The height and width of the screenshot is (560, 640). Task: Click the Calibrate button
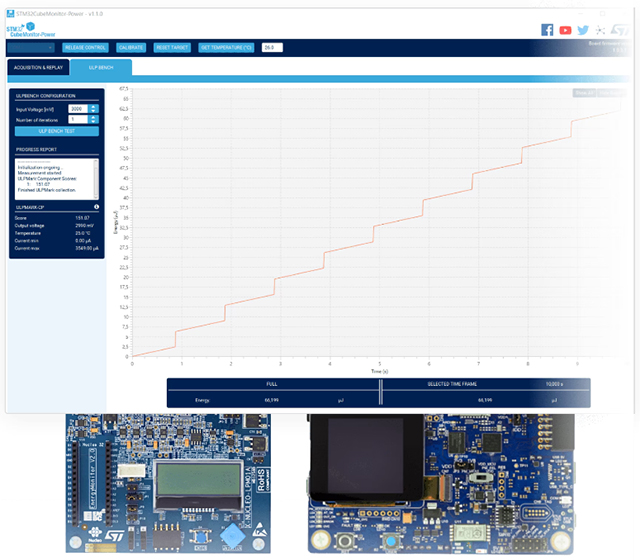tap(131, 48)
